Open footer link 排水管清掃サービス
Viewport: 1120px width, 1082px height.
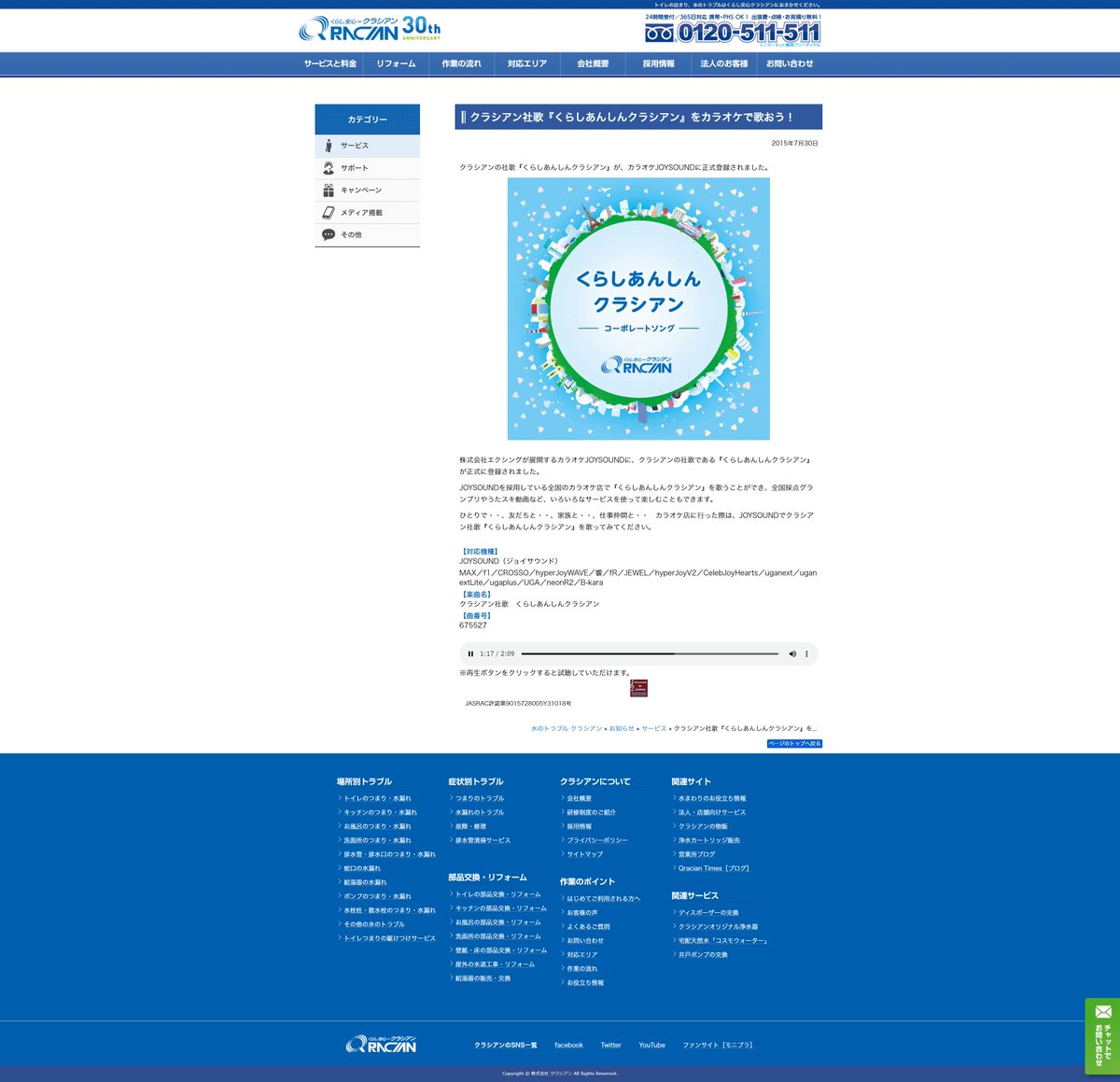click(483, 840)
